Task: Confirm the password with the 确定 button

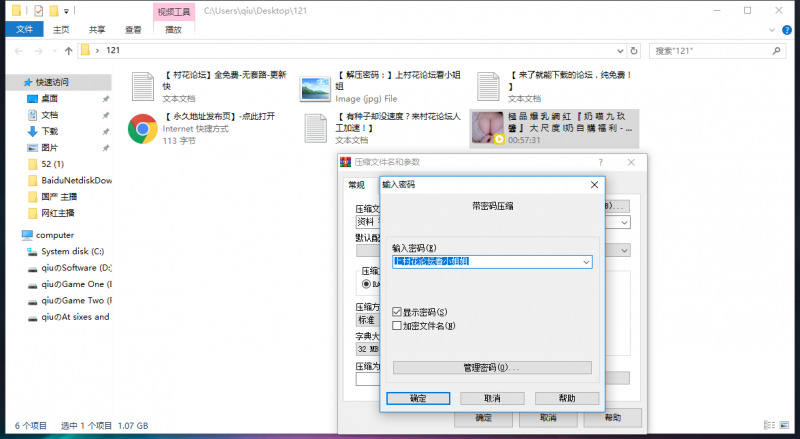Action: click(417, 398)
